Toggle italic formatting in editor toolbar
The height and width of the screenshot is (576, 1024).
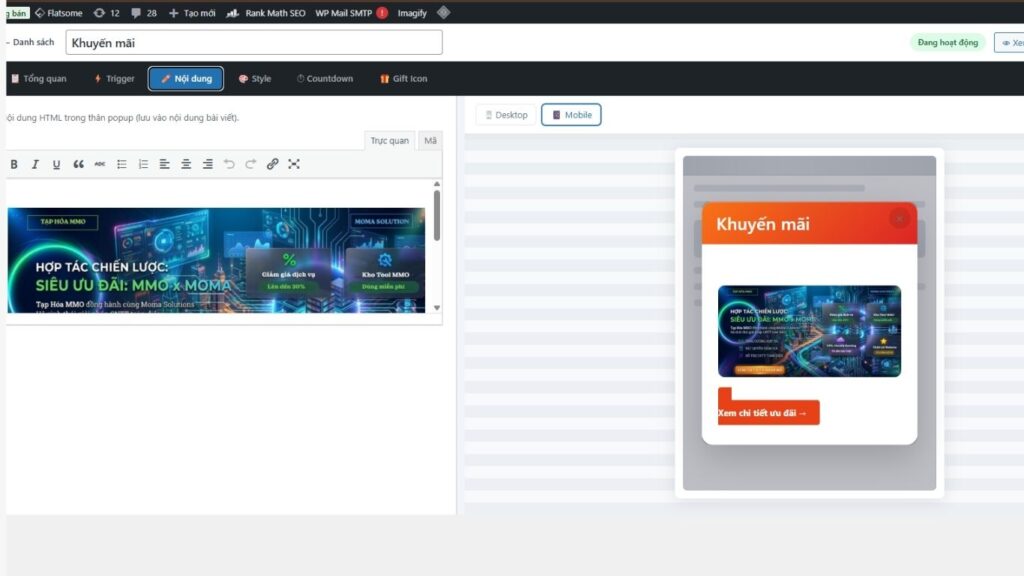pos(35,164)
